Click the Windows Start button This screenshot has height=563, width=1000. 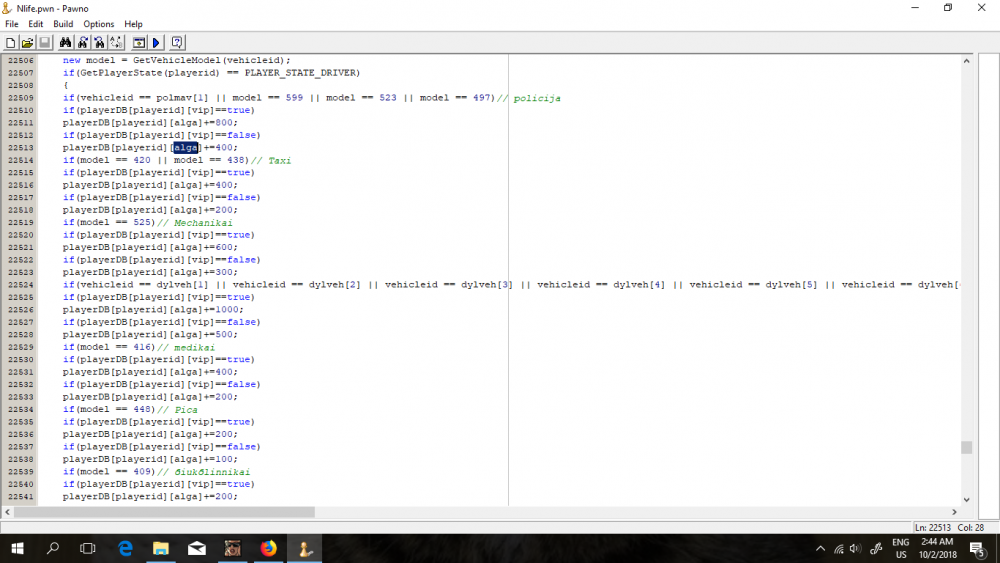17,548
